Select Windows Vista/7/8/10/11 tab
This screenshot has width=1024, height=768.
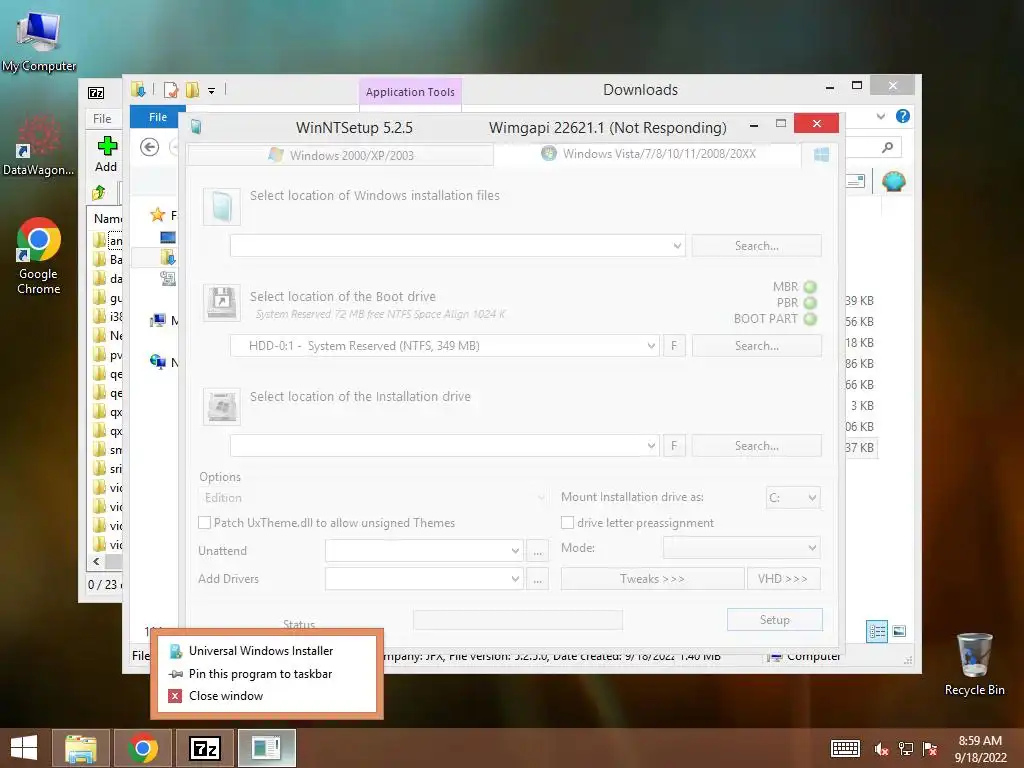coord(648,154)
